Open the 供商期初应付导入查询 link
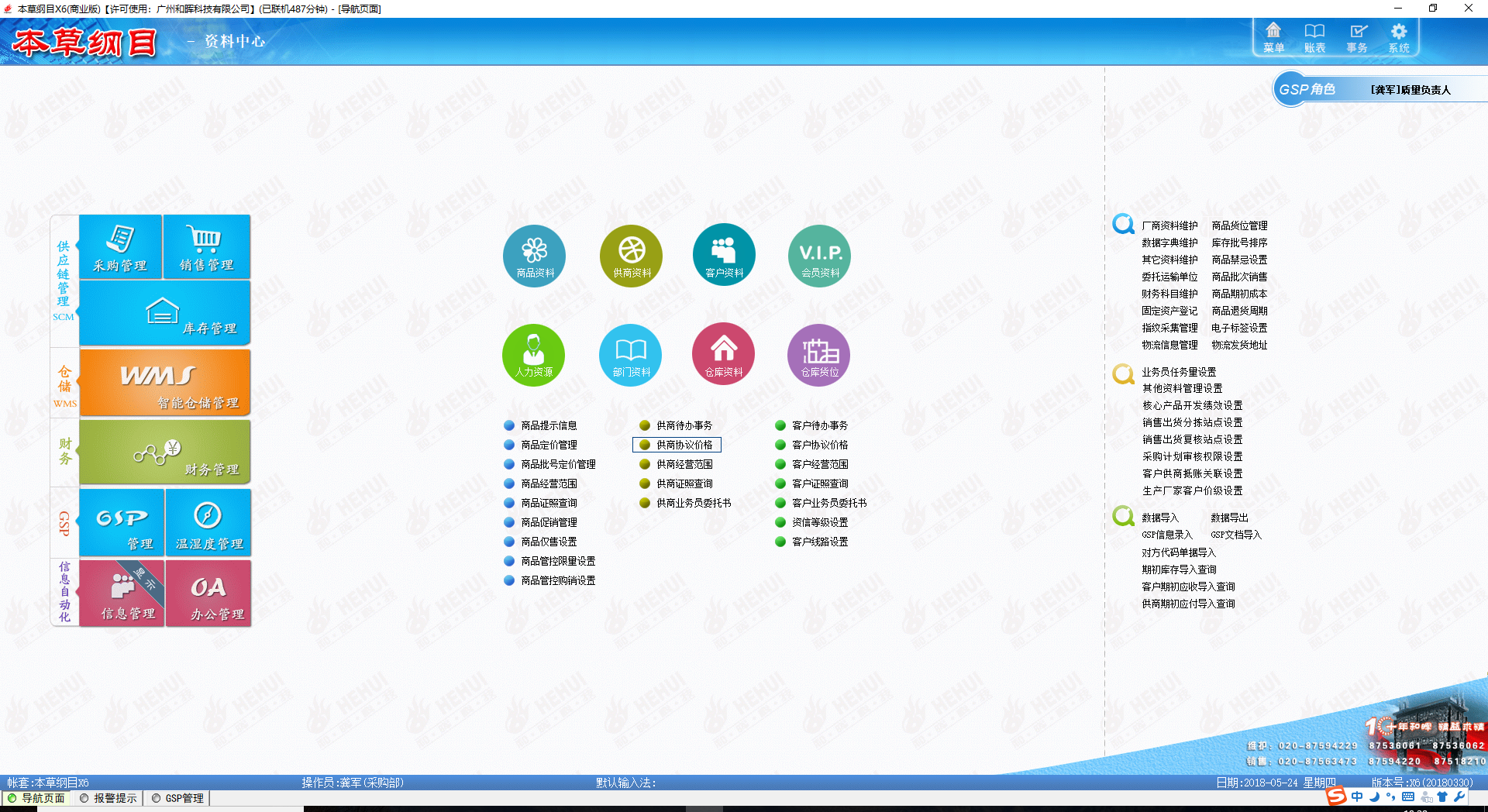Viewport: 1488px width, 812px height. coord(1188,604)
